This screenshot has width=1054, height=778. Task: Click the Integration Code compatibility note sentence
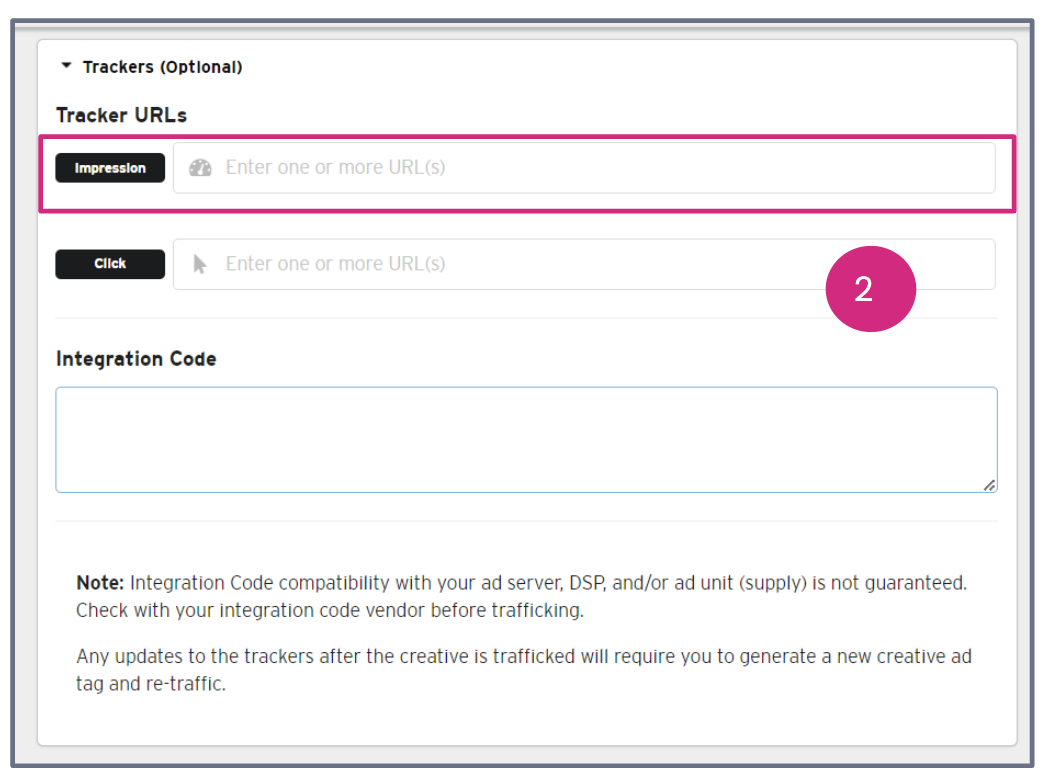coord(548,582)
